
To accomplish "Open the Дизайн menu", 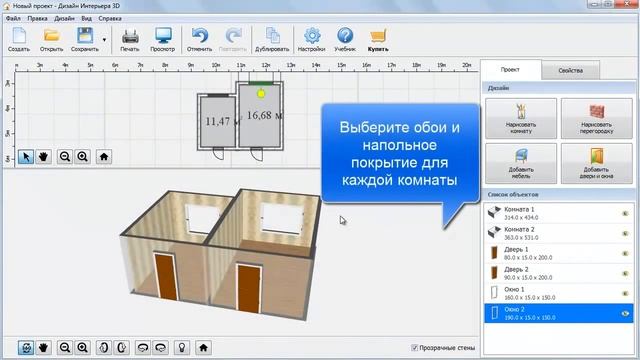I will click(x=64, y=18).
